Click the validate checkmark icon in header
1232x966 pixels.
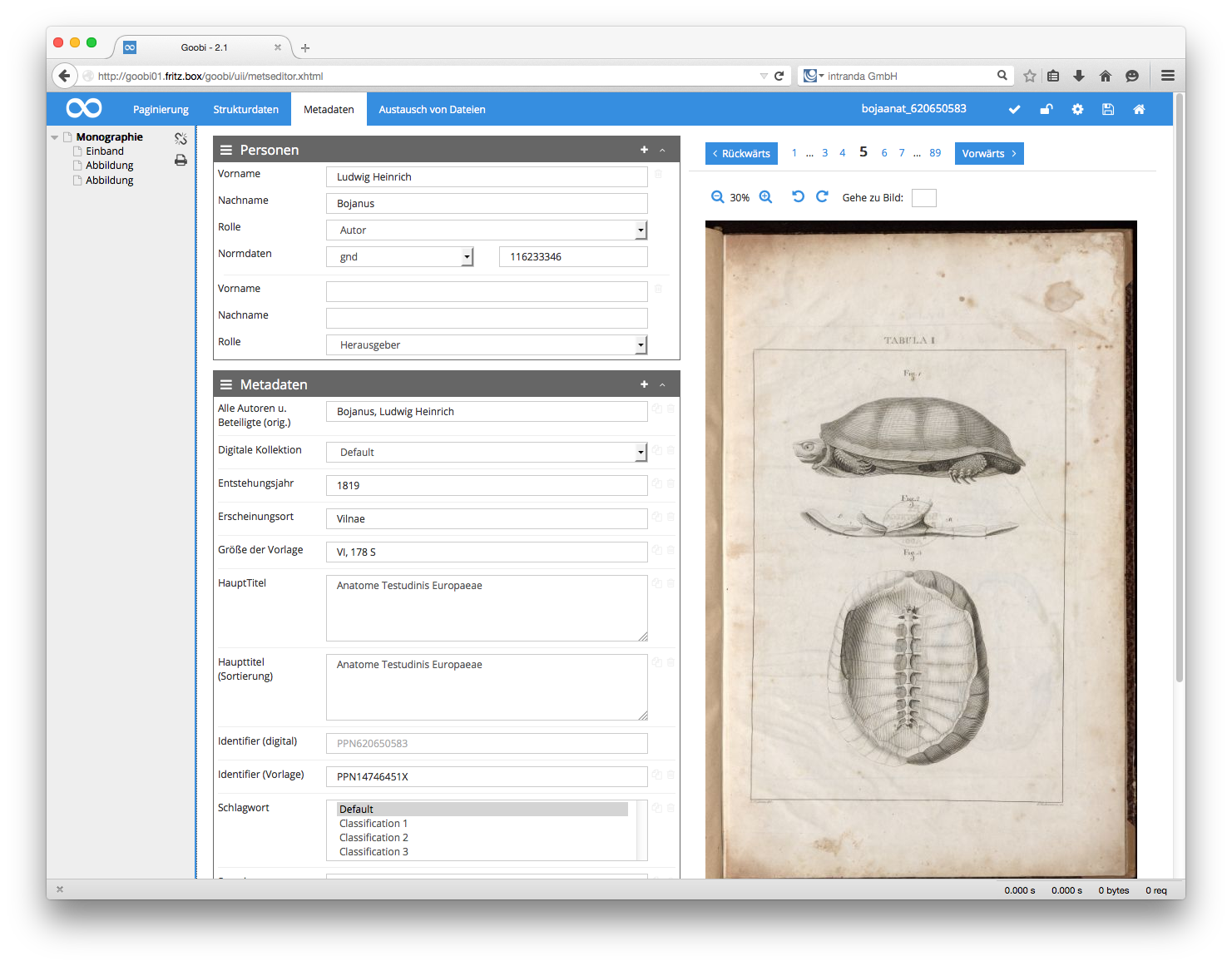point(1014,109)
